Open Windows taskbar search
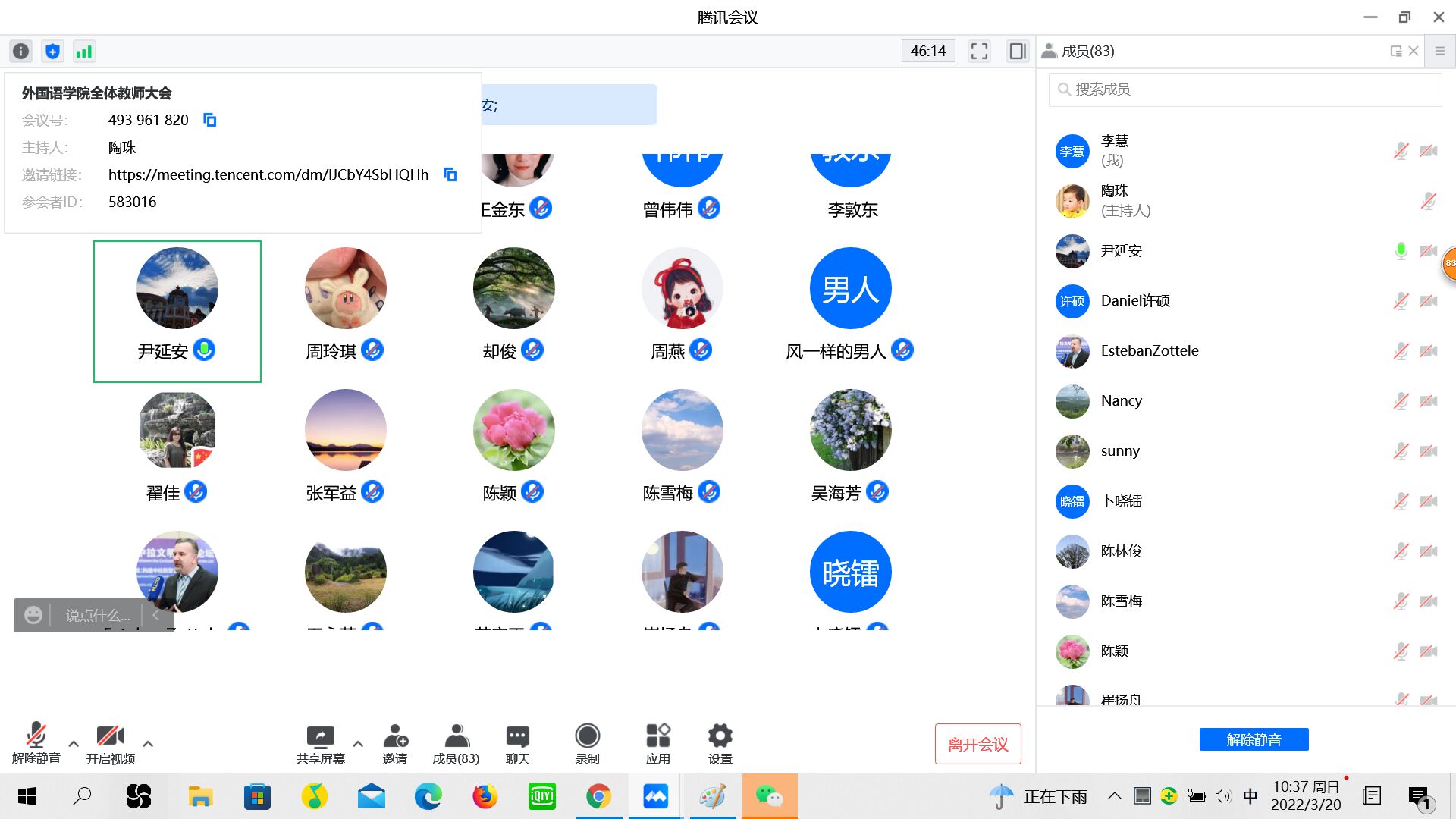Viewport: 1456px width, 819px height. click(82, 796)
